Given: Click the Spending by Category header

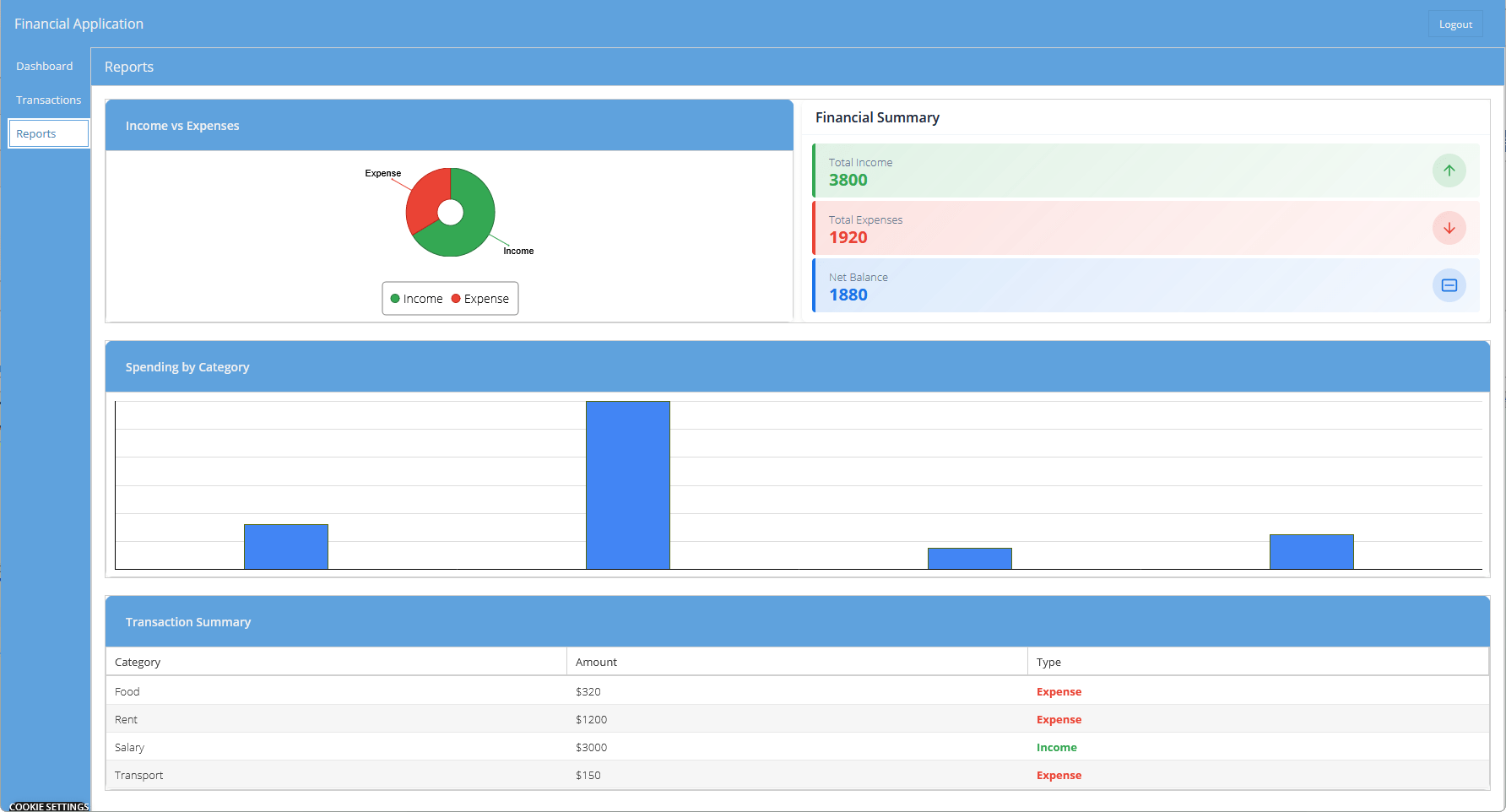Looking at the screenshot, I should 797,366.
